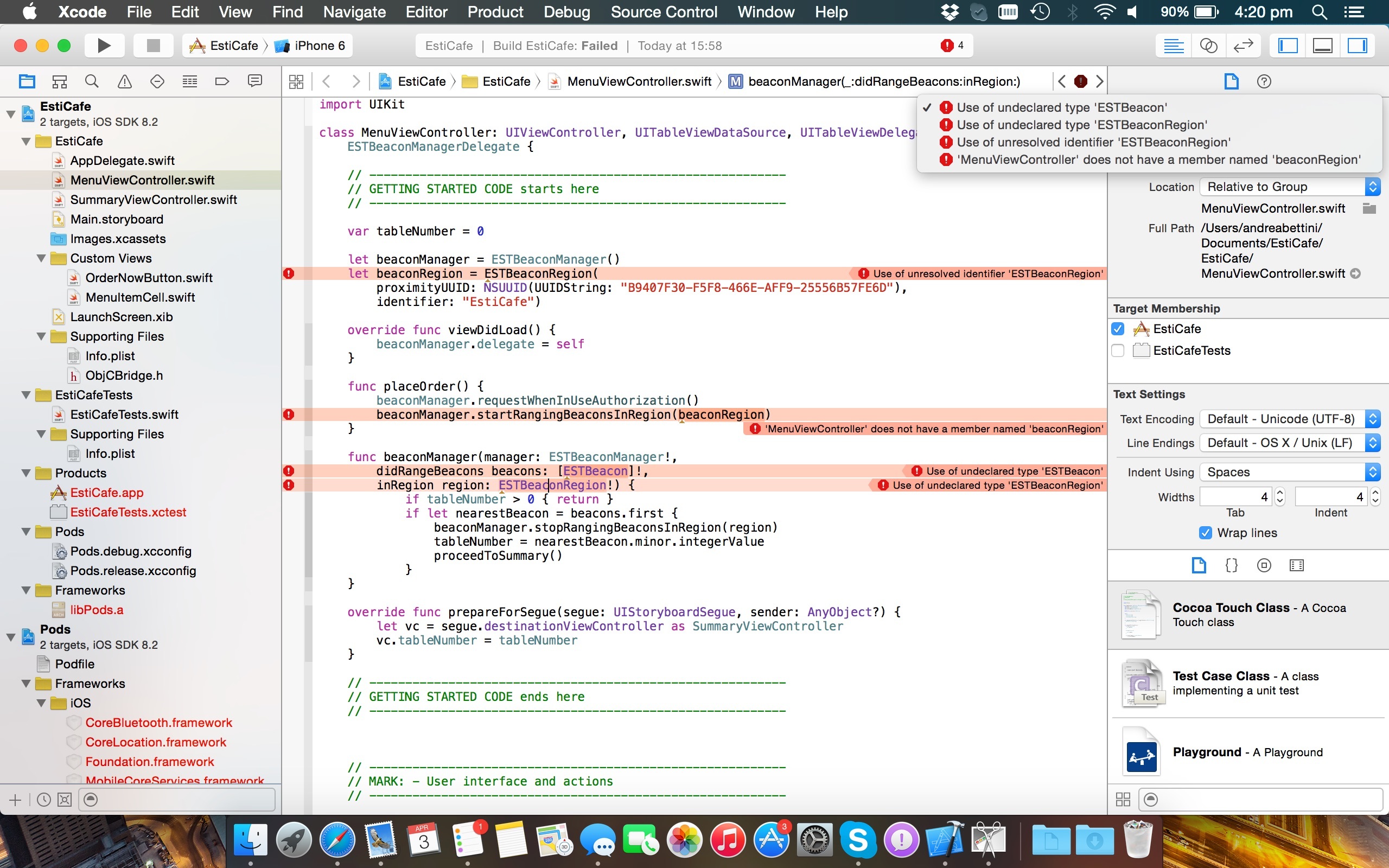Select SummaryViewController.swift in navigator
Screen dimensions: 1389x868
[x=153, y=200]
